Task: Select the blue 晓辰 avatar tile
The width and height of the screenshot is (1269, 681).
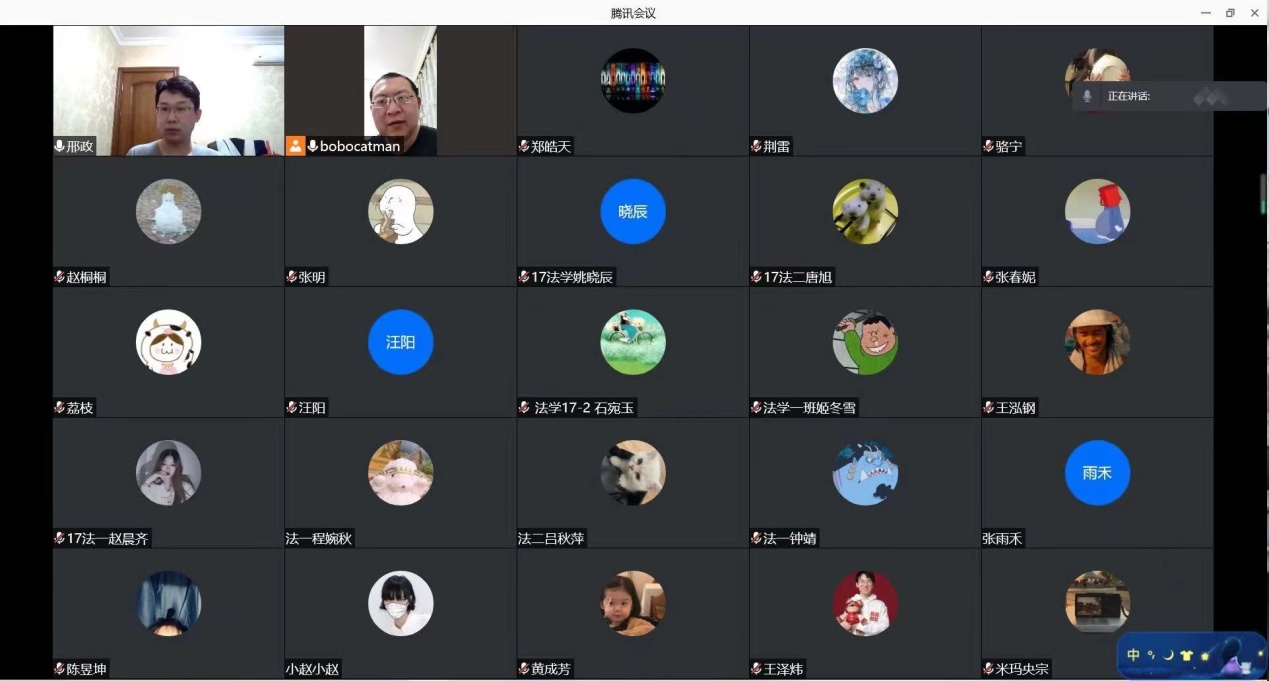Action: 632,211
